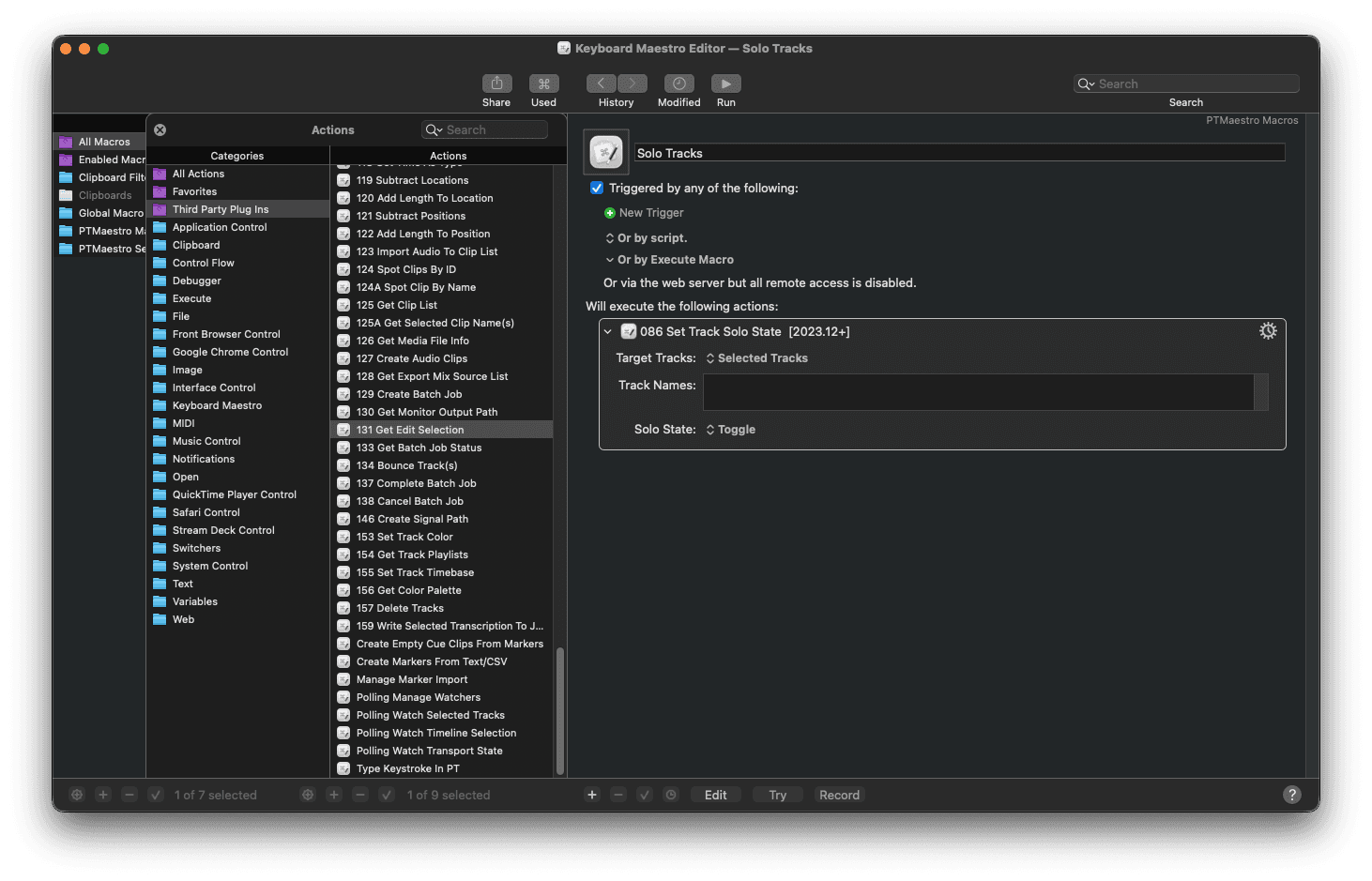Click the Solo Tracks macro icon

(x=606, y=152)
